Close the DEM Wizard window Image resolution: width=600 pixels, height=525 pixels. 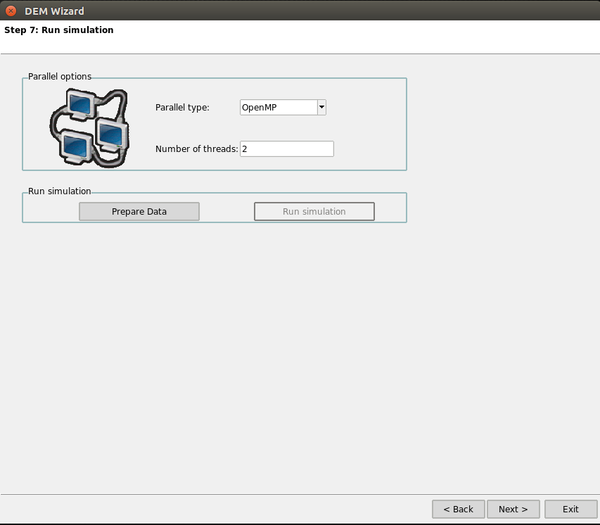pos(11,10)
